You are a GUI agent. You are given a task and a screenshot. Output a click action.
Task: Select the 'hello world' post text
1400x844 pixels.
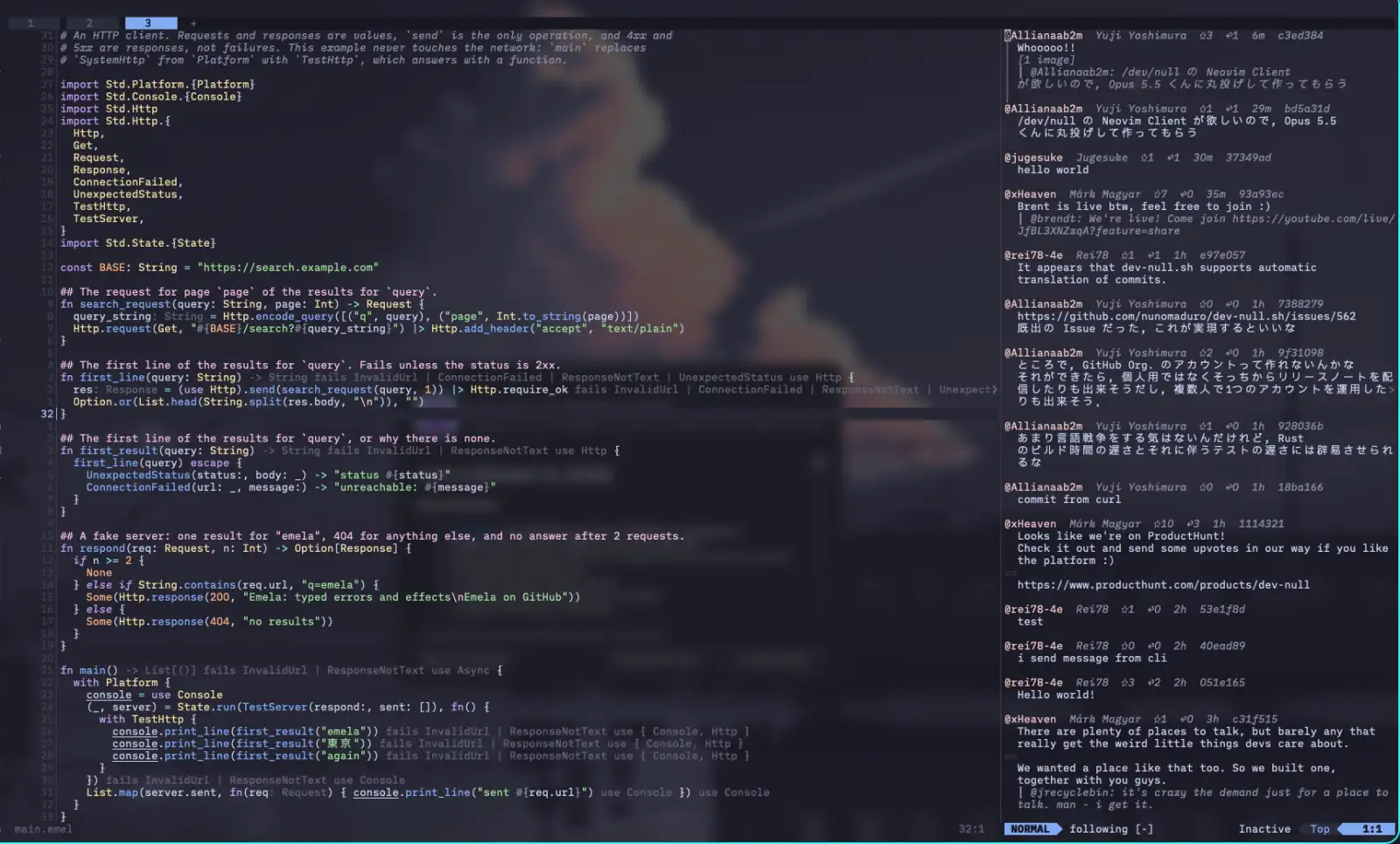pos(1053,171)
